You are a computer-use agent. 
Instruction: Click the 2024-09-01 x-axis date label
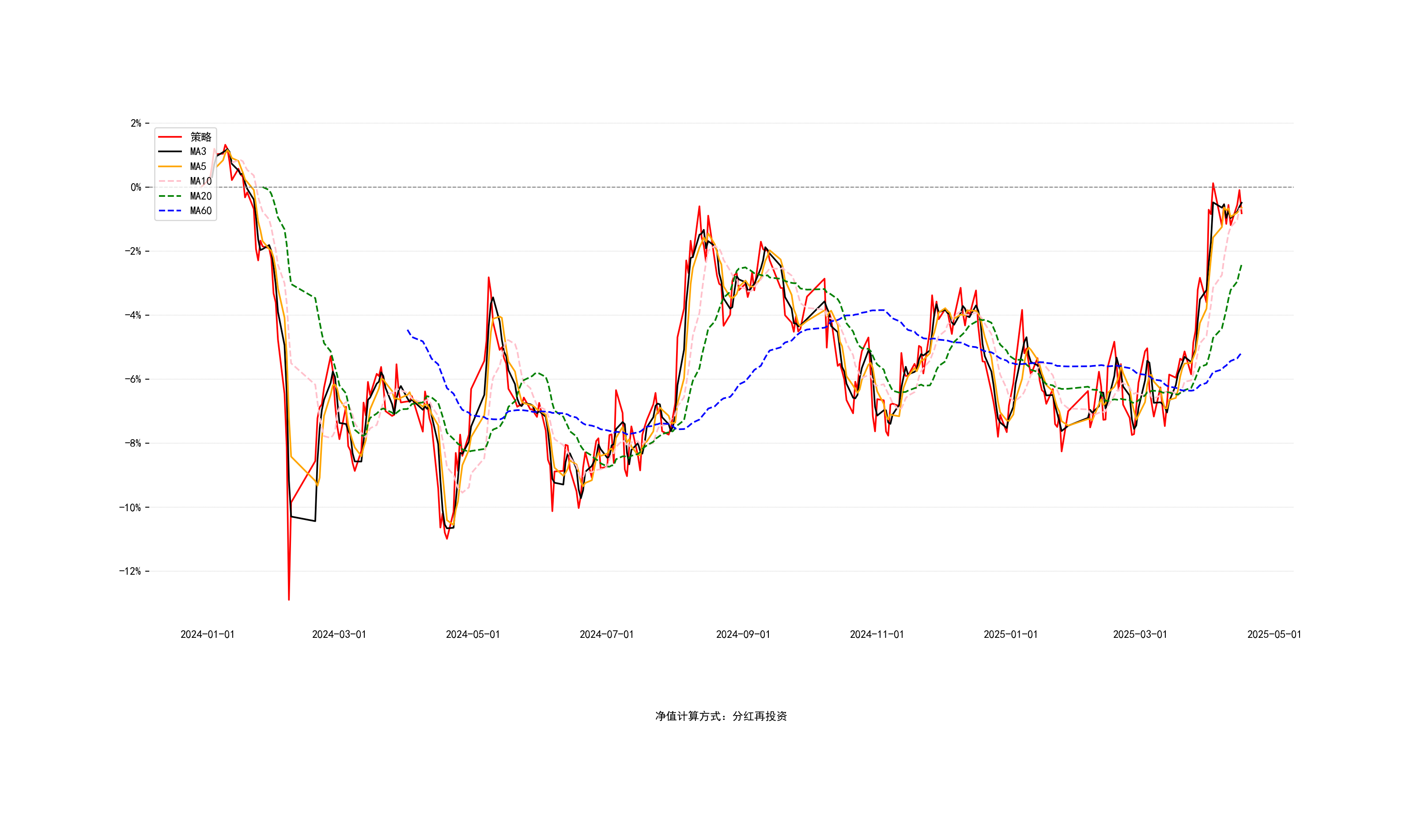pyautogui.click(x=743, y=635)
